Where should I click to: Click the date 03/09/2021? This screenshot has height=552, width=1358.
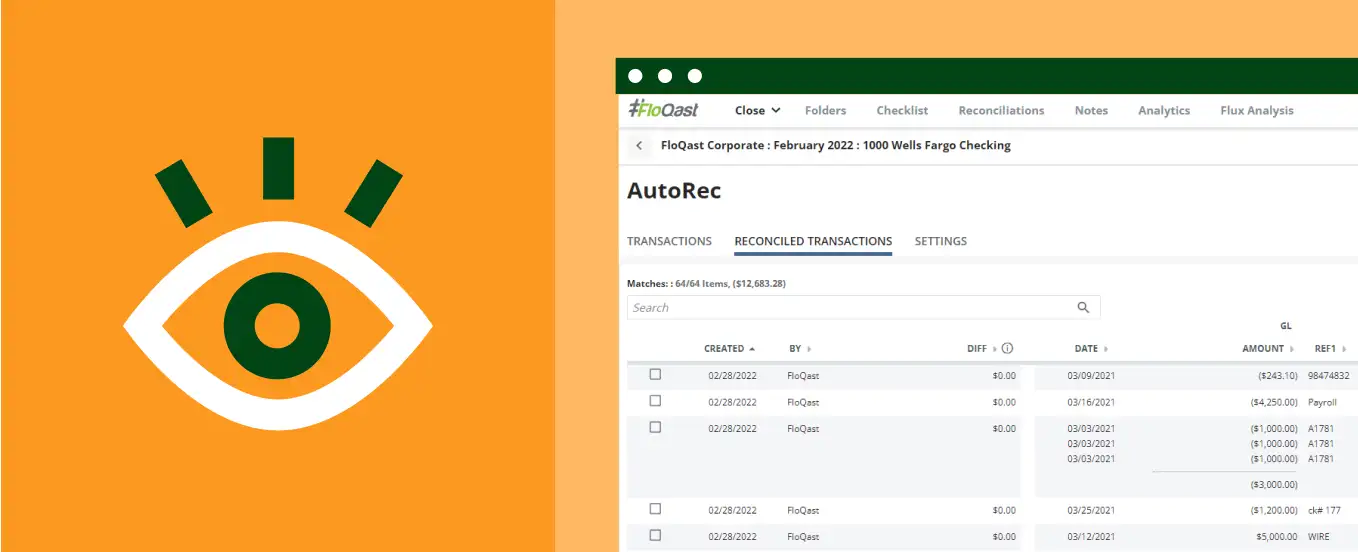coord(1091,376)
